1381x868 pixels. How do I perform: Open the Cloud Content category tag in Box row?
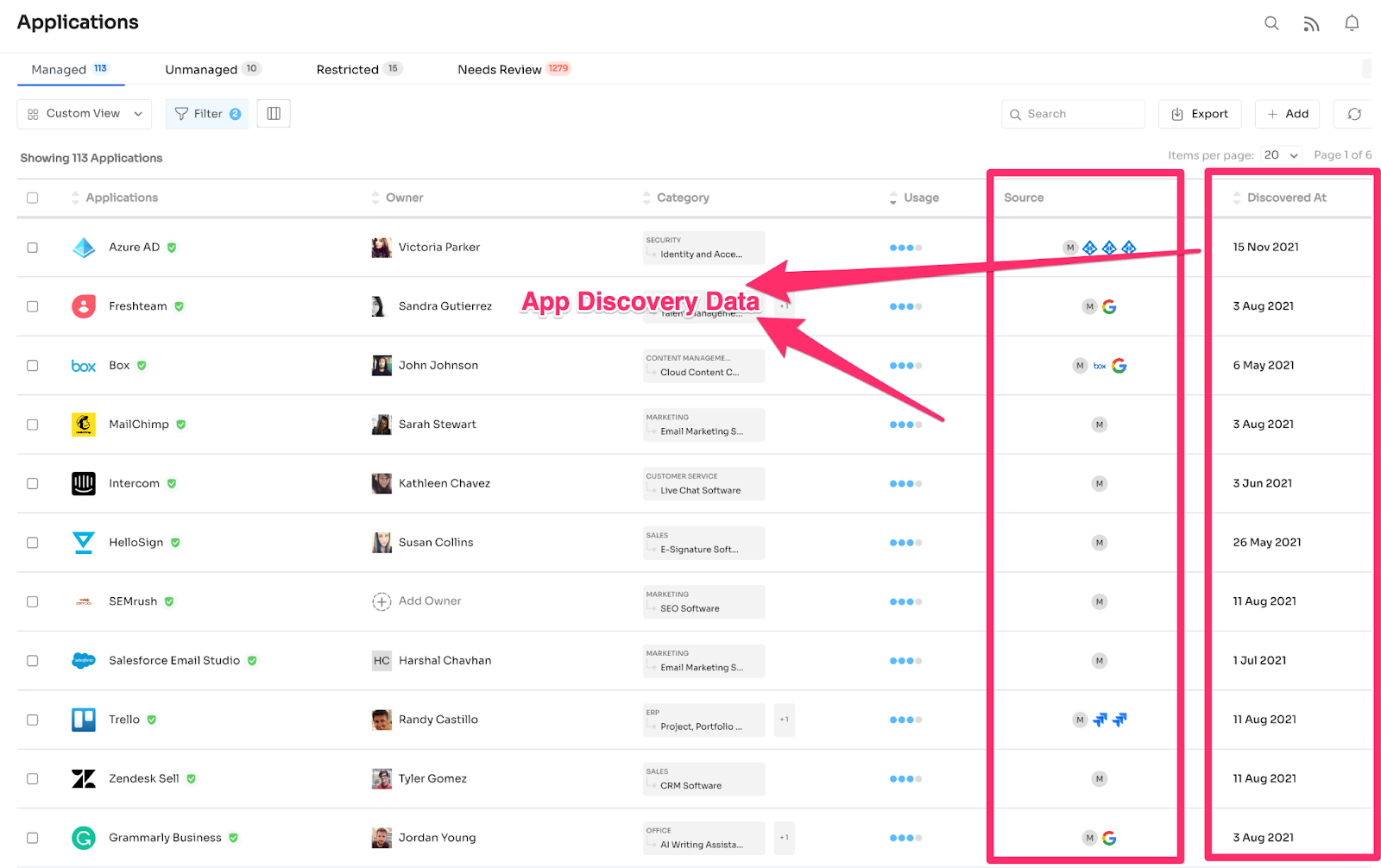point(703,366)
